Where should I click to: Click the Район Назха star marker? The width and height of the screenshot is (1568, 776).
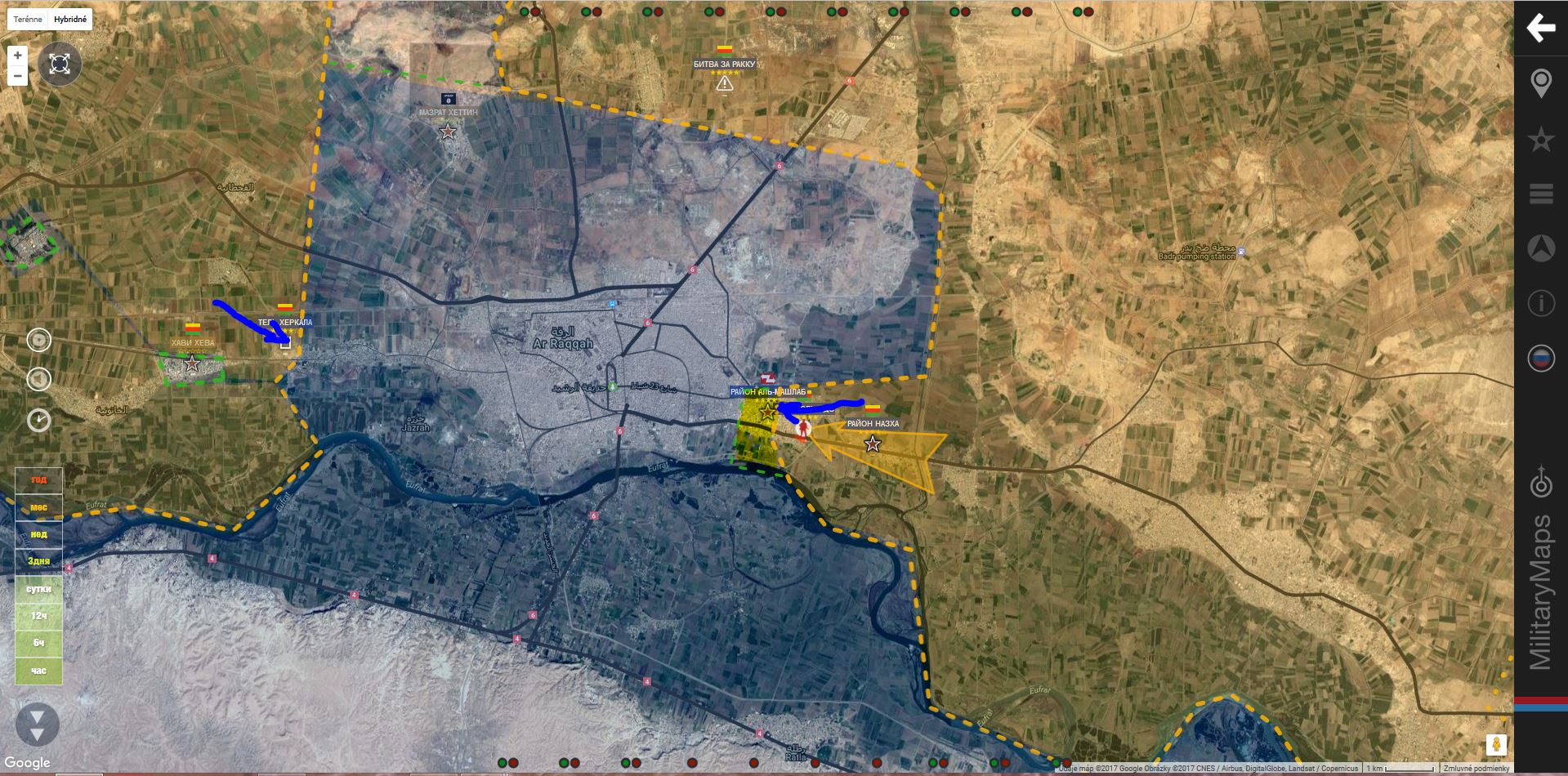[x=873, y=444]
